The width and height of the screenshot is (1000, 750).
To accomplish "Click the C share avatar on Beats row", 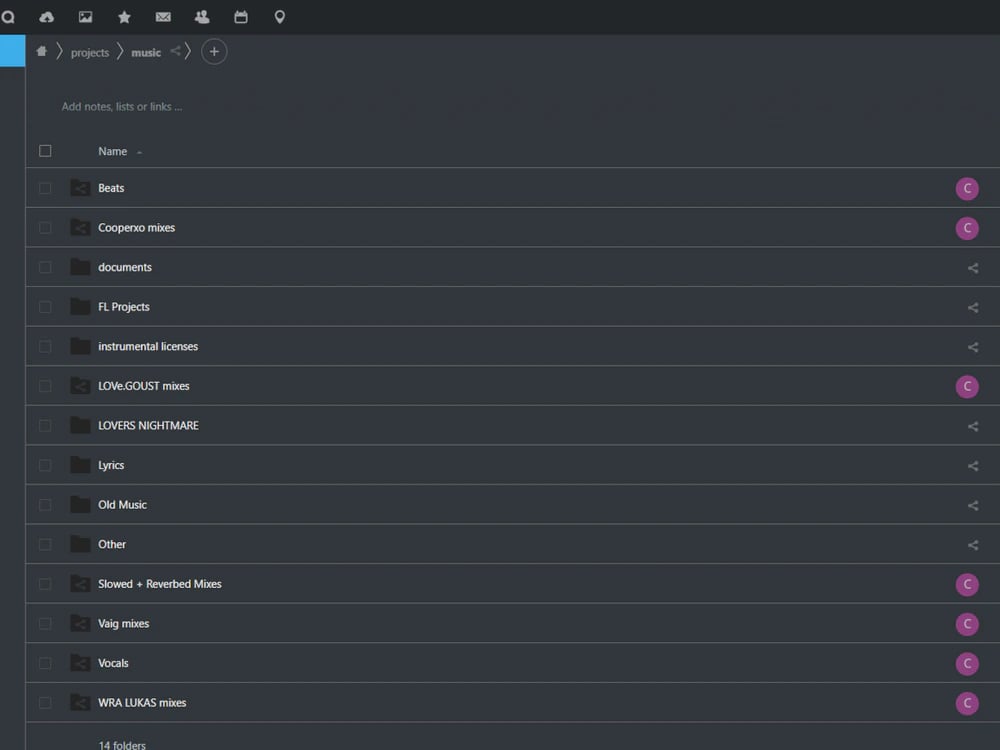I will pos(967,189).
